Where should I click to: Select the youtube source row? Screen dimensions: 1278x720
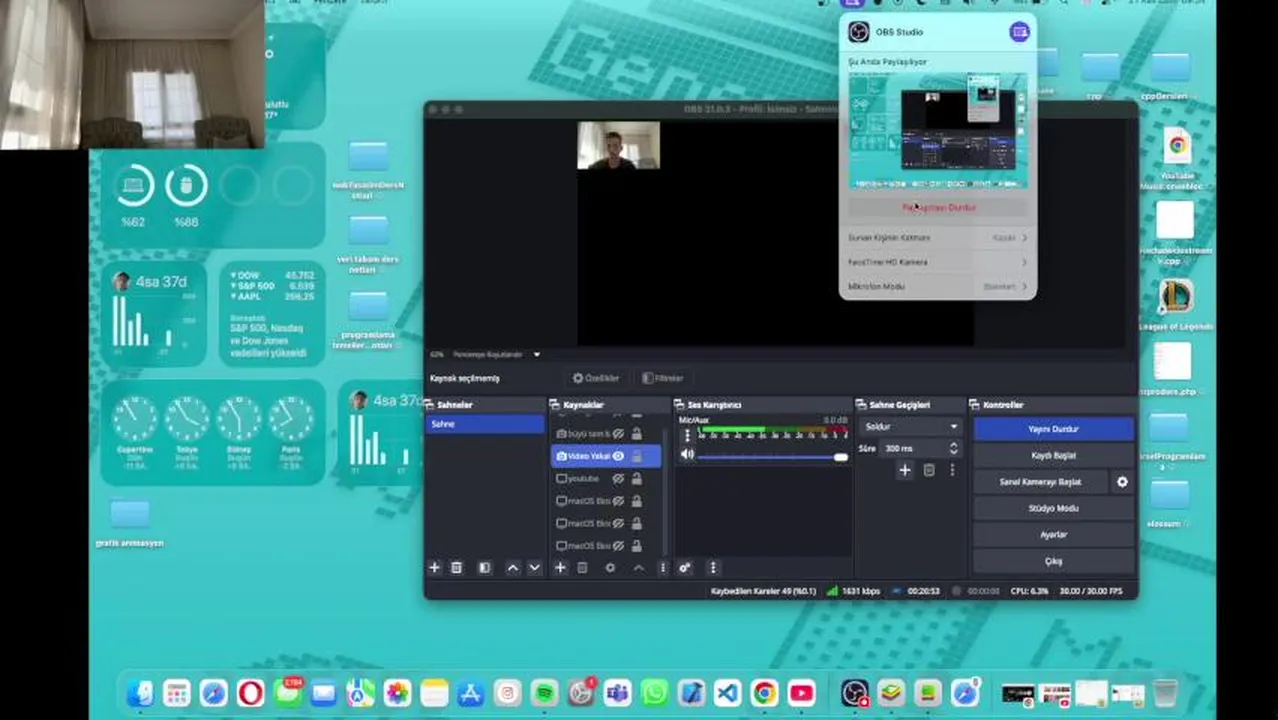605,479
